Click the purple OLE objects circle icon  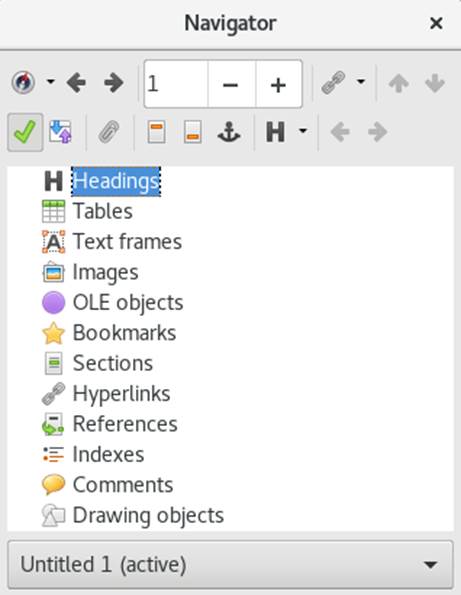coord(53,302)
